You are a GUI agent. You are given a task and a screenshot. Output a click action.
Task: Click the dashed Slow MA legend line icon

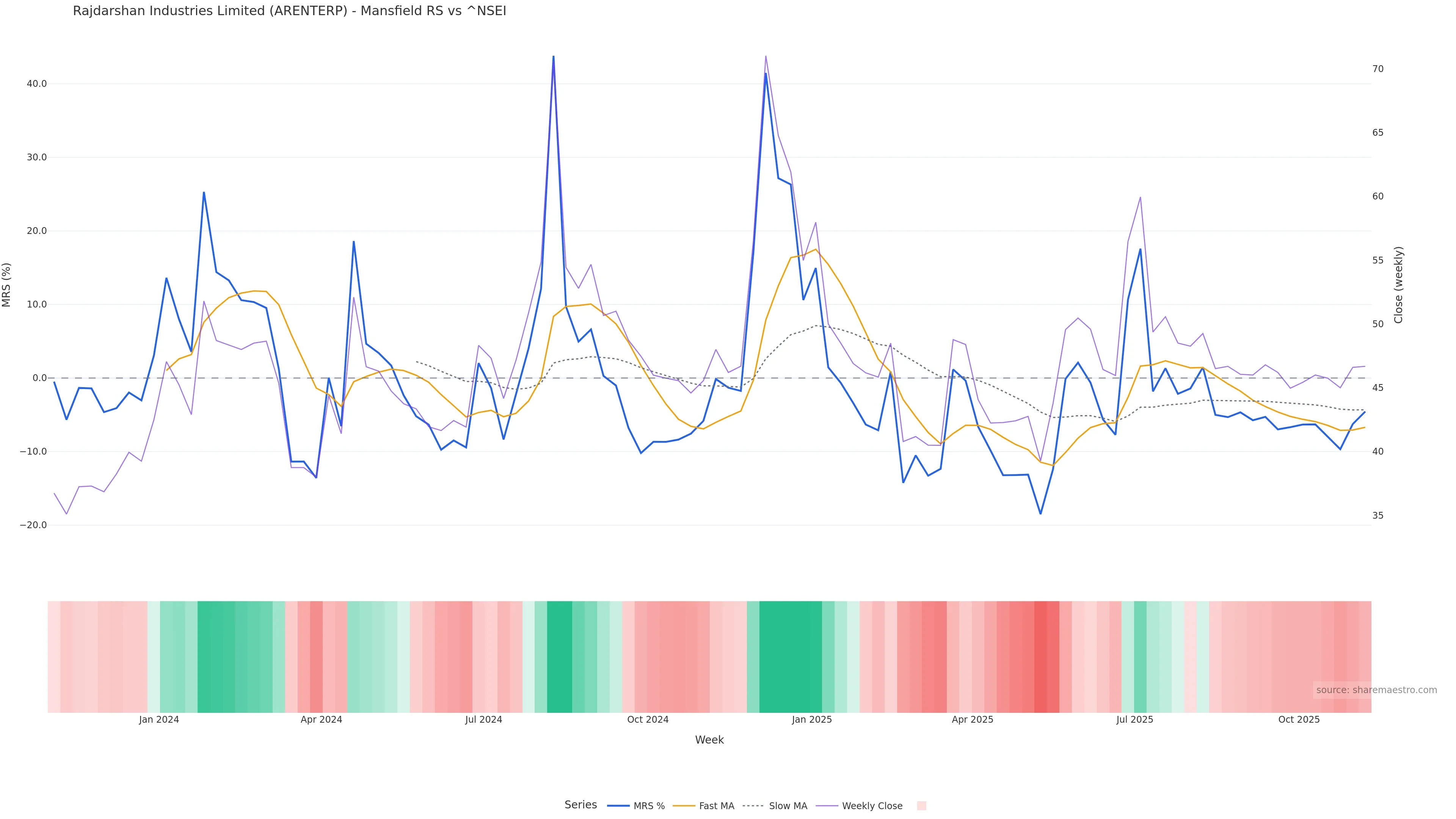point(753,806)
